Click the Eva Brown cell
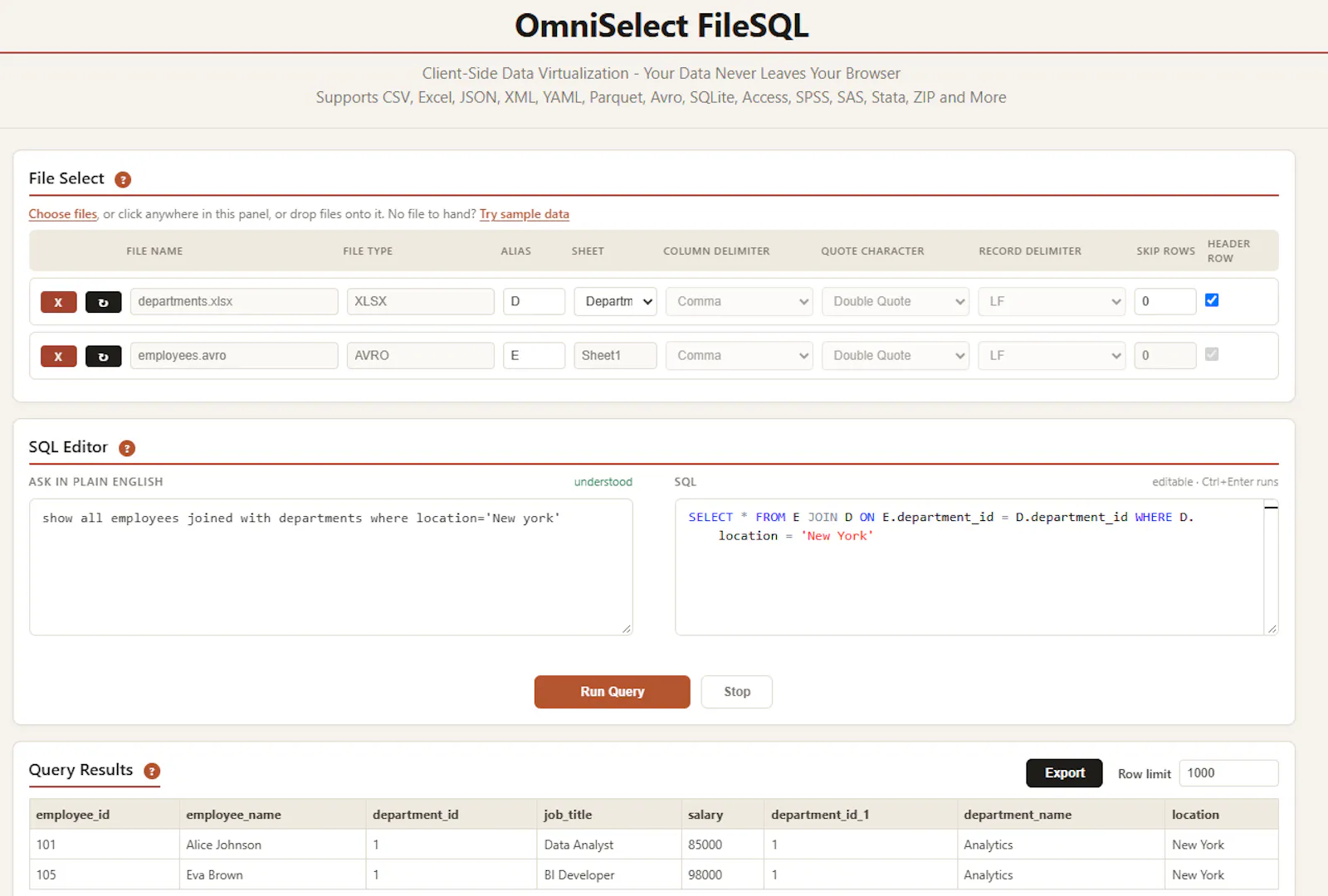 coord(272,874)
